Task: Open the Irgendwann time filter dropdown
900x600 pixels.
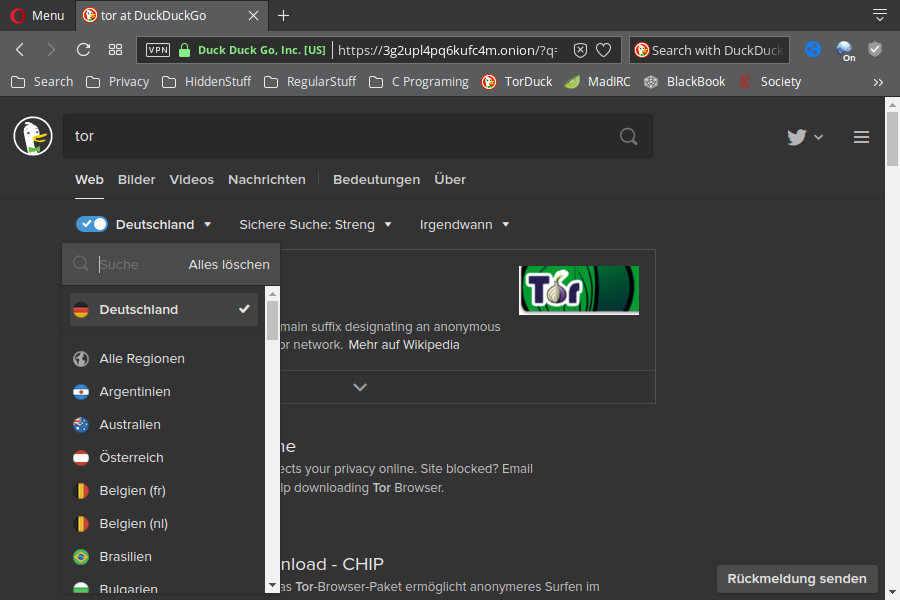Action: pyautogui.click(x=464, y=224)
